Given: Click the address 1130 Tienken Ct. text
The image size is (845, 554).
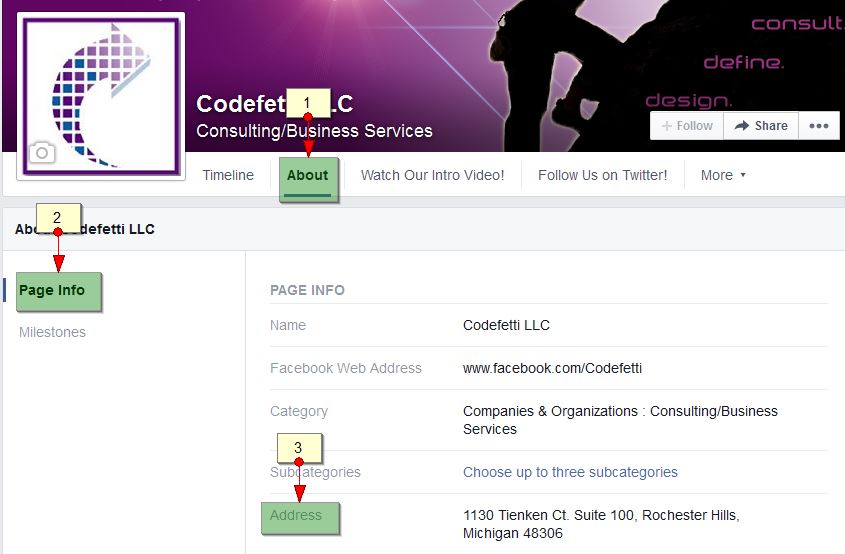Looking at the screenshot, I should pos(601,524).
